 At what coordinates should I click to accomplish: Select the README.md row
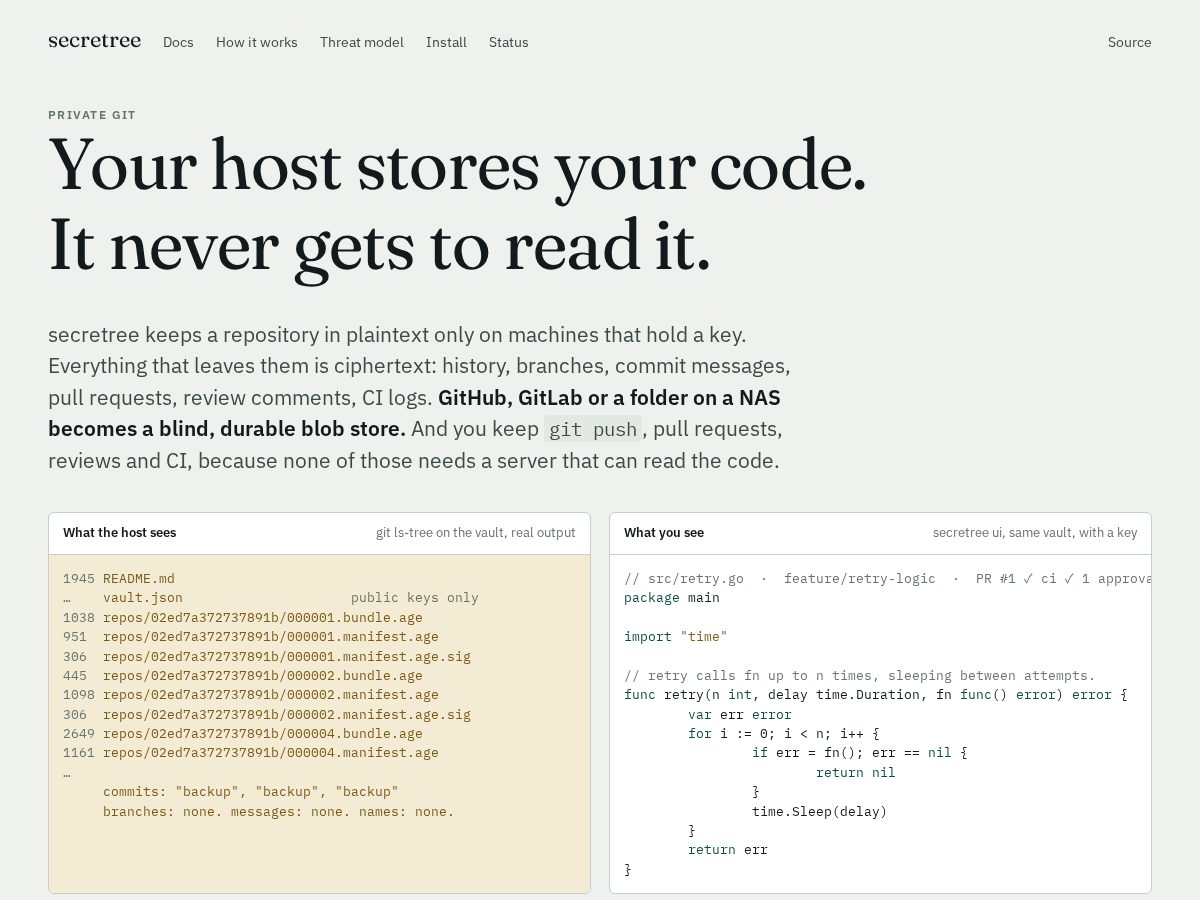pos(119,578)
